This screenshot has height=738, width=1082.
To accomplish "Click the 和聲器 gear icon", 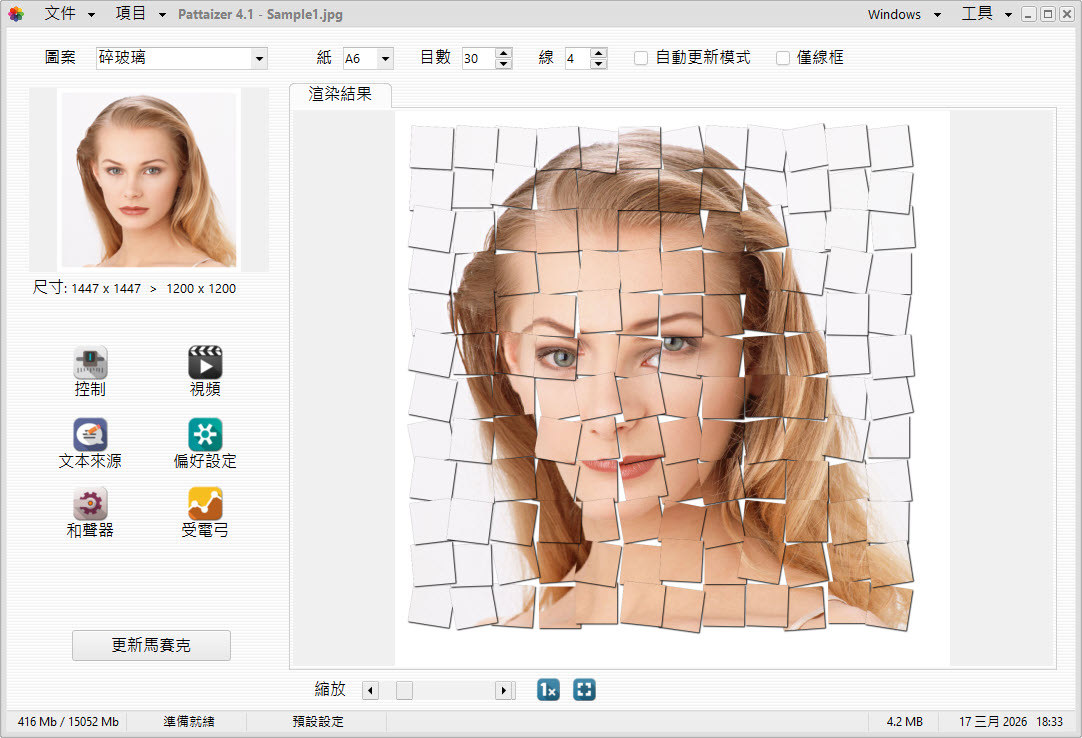I will (x=90, y=504).
